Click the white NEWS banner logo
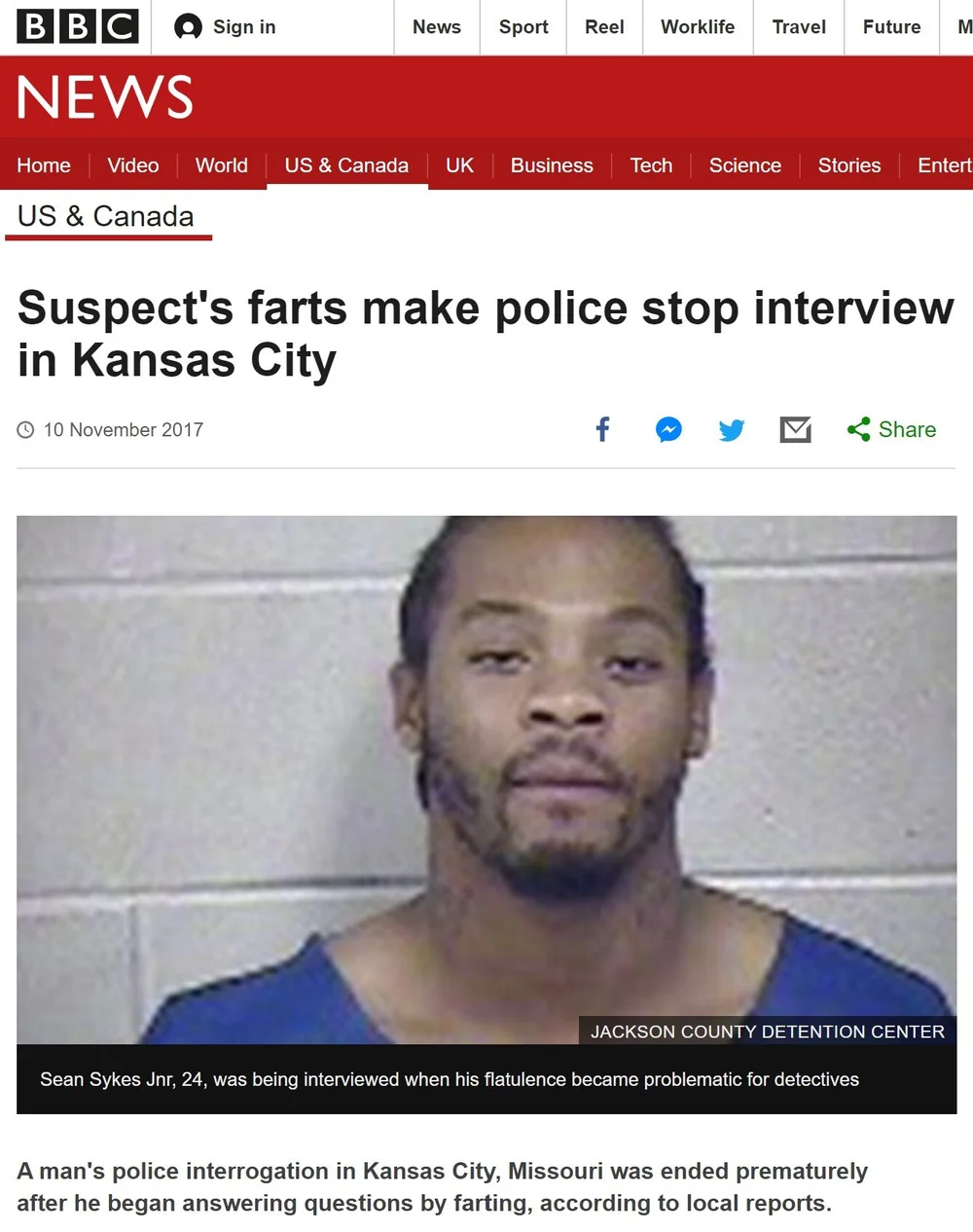Viewport: 973px width, 1232px height. (105, 97)
